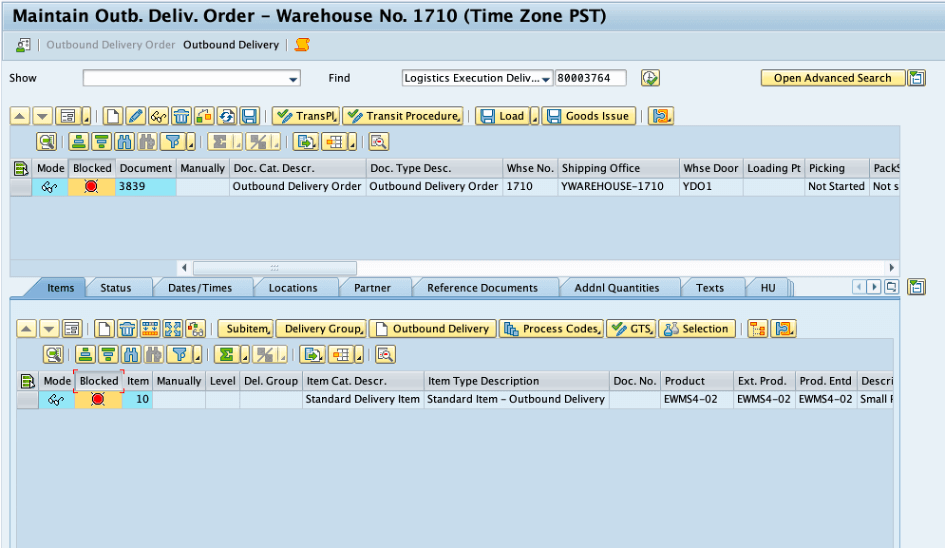Click the pencil Change mode icon in header toolbar

tap(136, 116)
